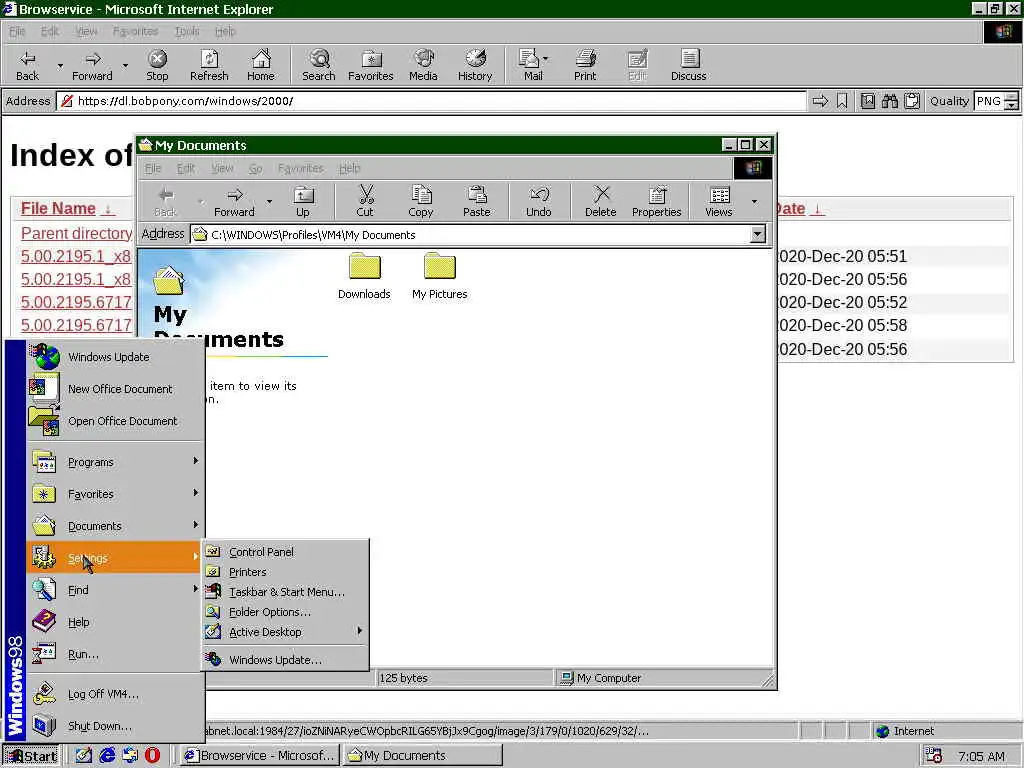Click Forward in My Documents toolbar
This screenshot has width=1024, height=768.
click(234, 201)
